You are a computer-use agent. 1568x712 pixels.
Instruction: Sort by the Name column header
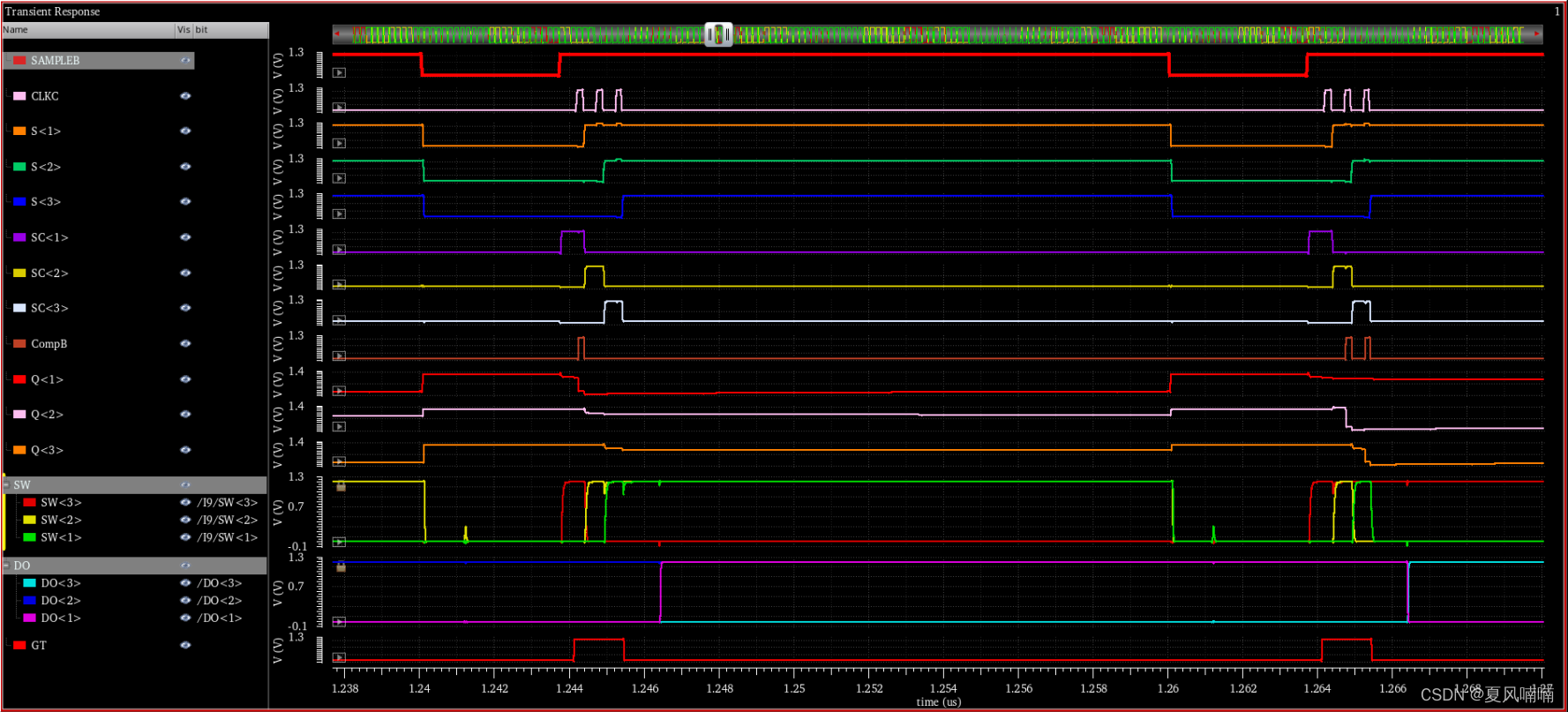click(88, 30)
